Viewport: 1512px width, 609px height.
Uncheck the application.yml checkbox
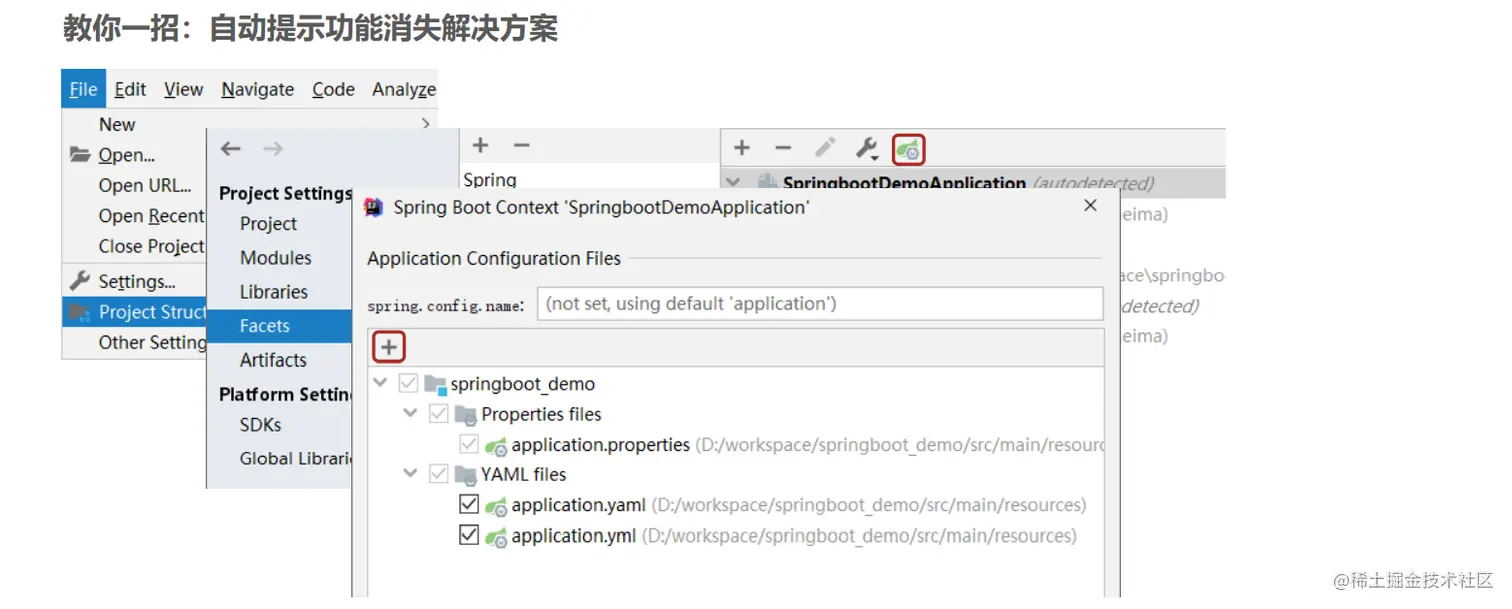469,535
